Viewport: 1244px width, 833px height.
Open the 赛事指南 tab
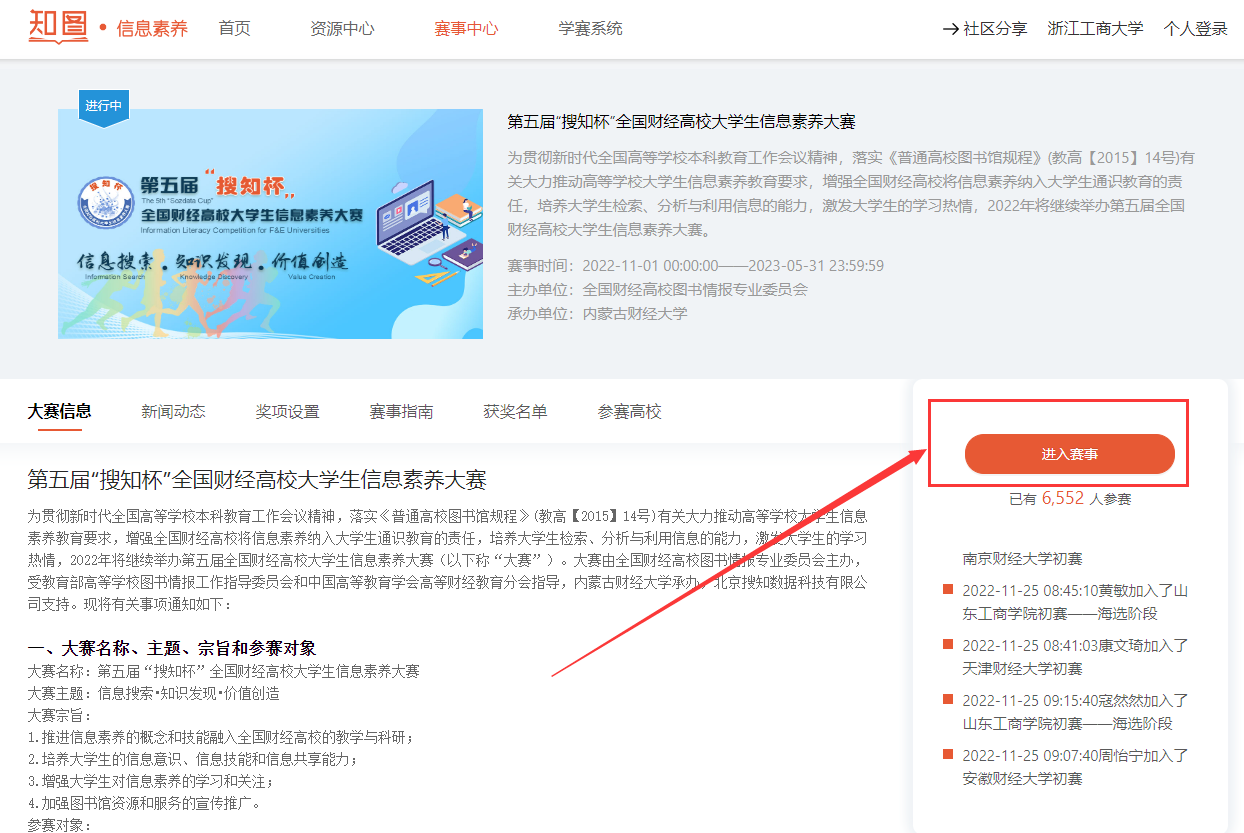click(401, 411)
